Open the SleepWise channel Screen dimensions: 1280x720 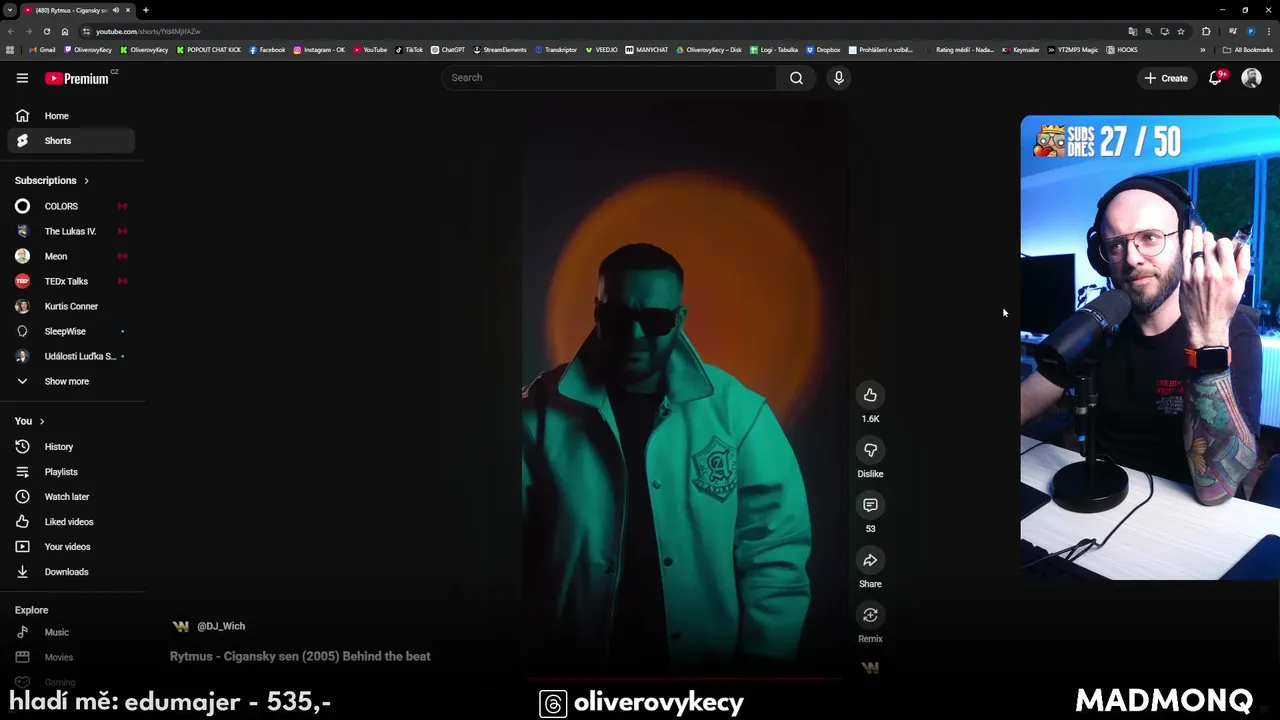click(71, 331)
